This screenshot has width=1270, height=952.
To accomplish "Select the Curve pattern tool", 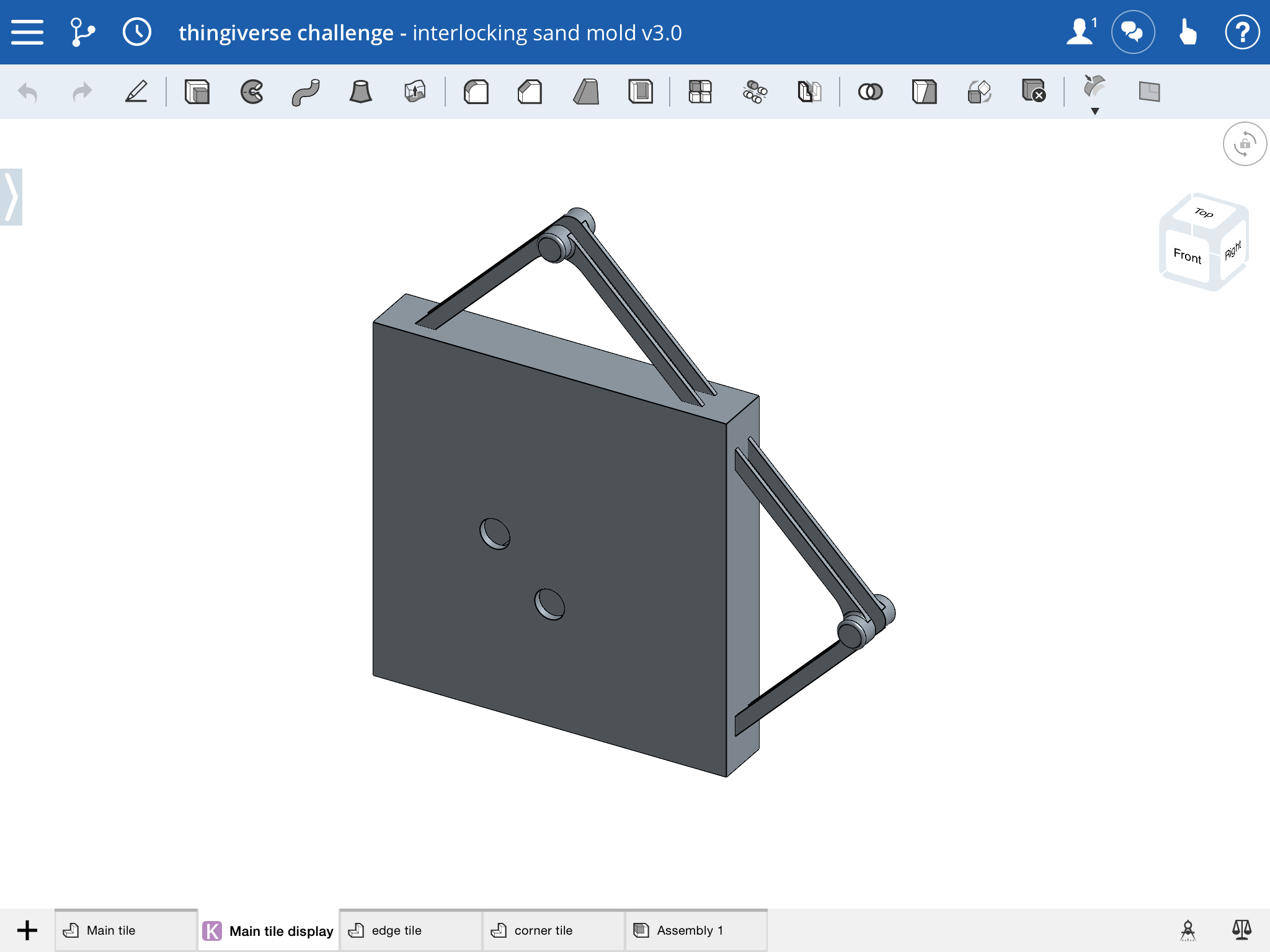I will click(x=755, y=92).
